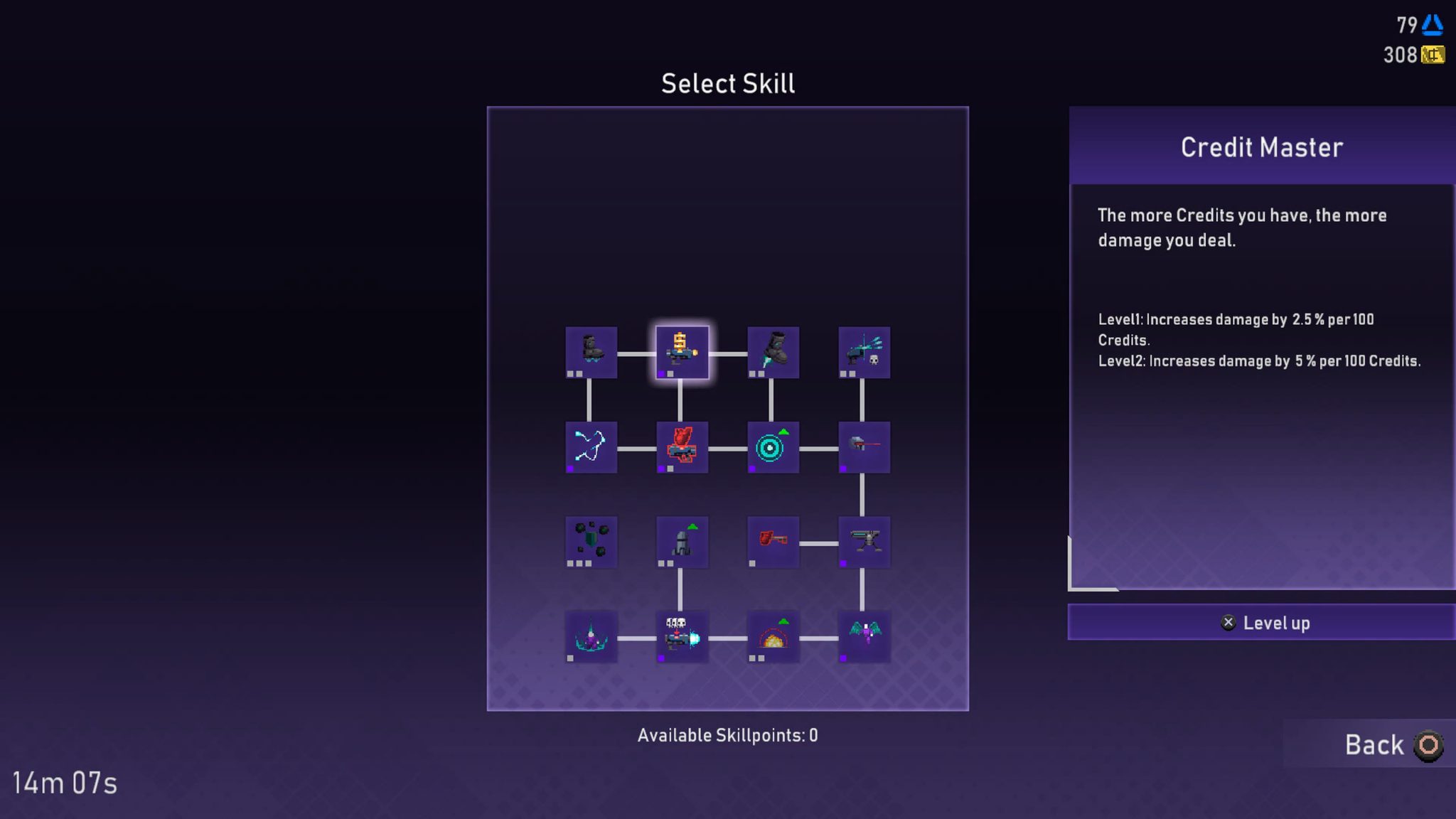Select the red heart weapon skill

(681, 446)
